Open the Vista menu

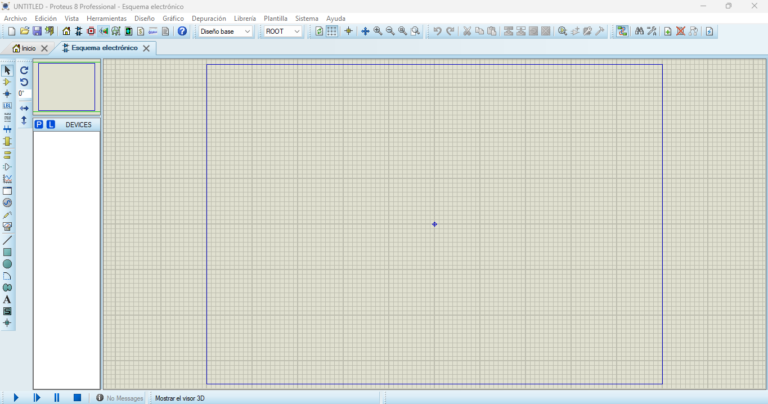(x=72, y=19)
